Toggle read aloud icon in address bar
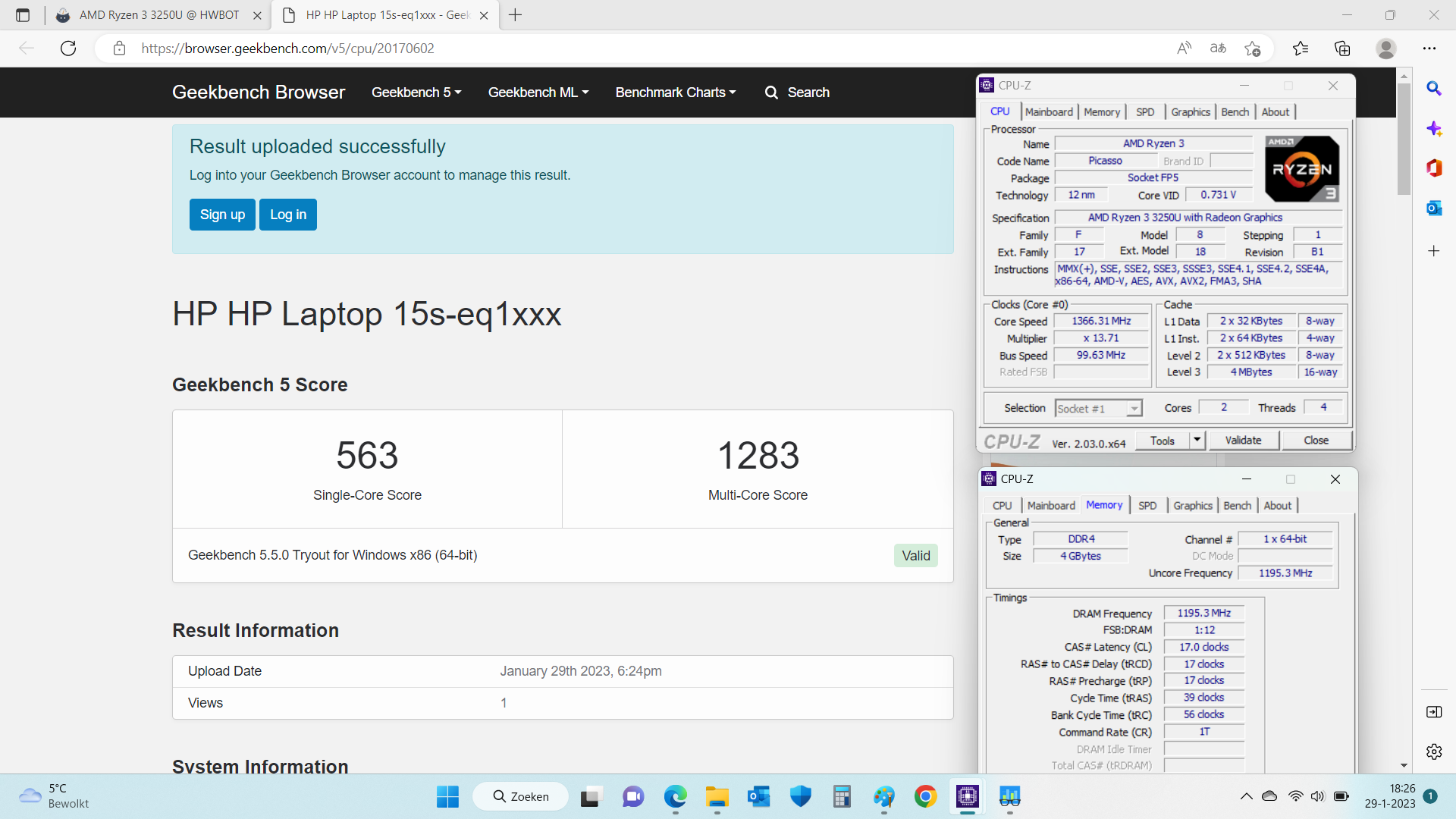This screenshot has height=819, width=1456. tap(1184, 49)
